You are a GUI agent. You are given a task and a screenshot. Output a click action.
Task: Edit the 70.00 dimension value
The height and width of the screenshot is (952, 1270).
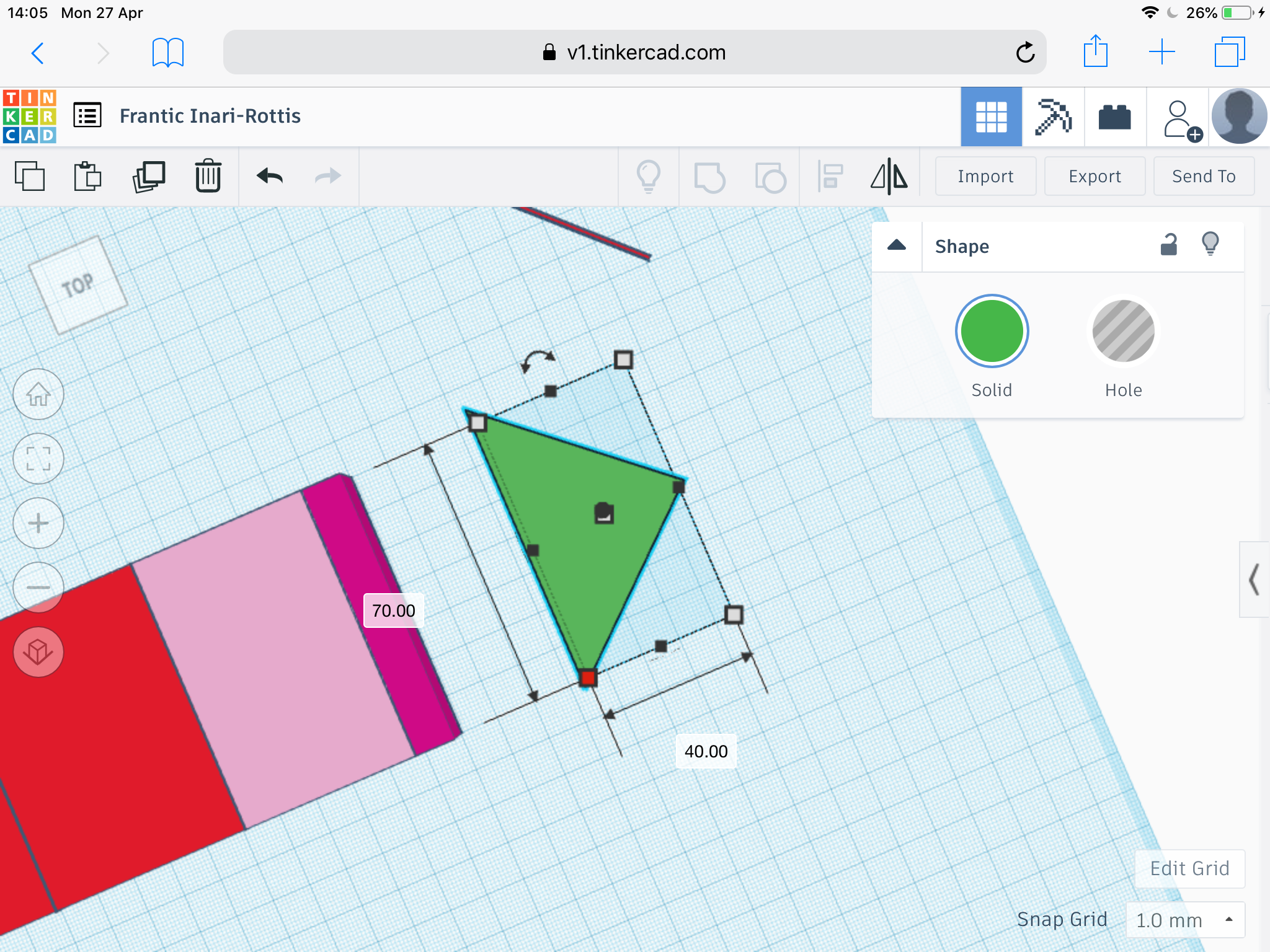(x=394, y=610)
